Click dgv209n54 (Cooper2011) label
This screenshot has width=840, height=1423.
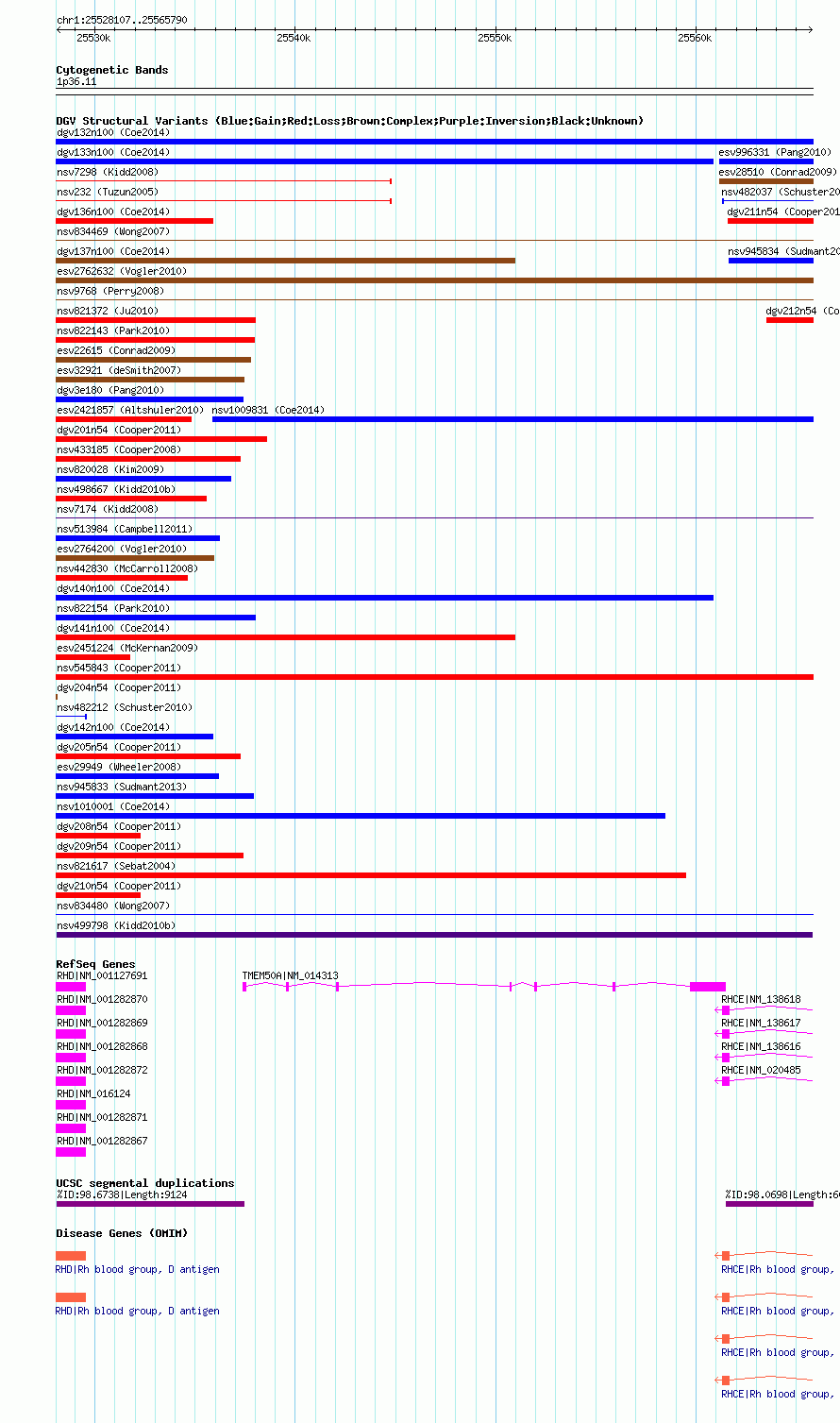(119, 847)
